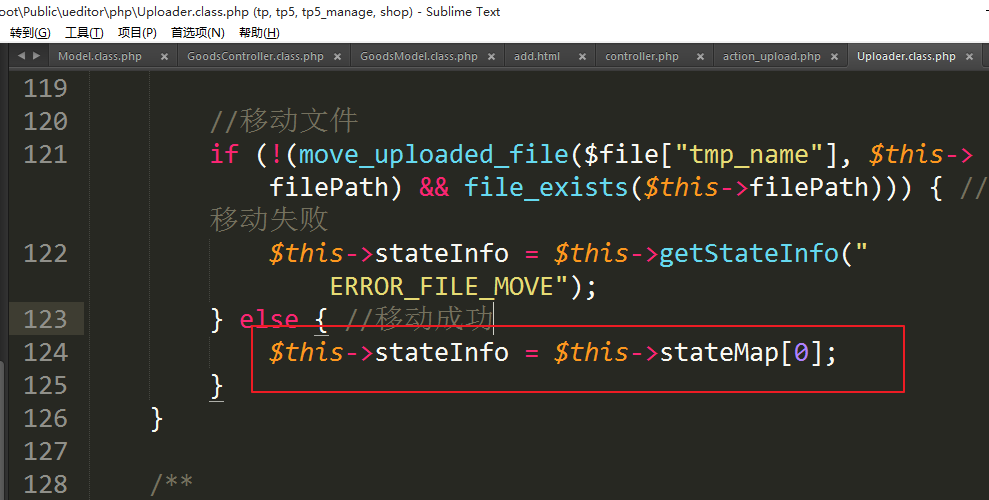Open the 首选项(N) menu
The height and width of the screenshot is (500, 989).
197,33
